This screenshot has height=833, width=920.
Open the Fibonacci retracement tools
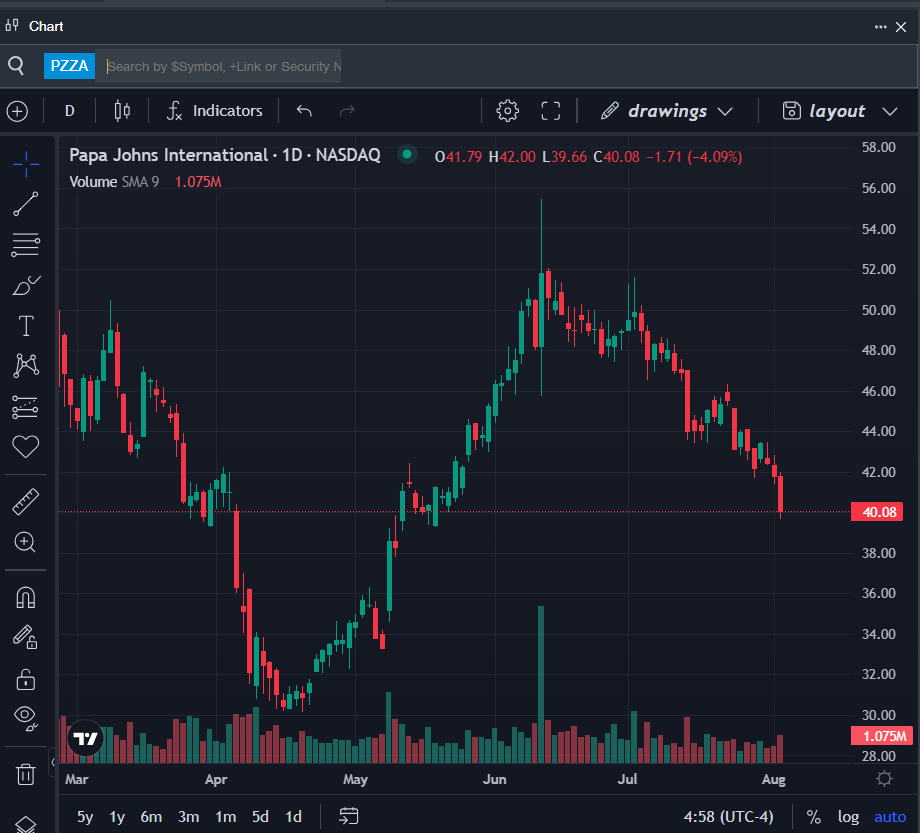pyautogui.click(x=26, y=245)
